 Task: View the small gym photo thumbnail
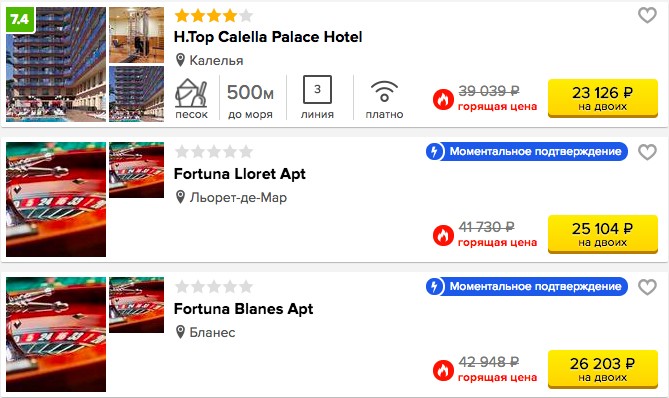coord(136,35)
